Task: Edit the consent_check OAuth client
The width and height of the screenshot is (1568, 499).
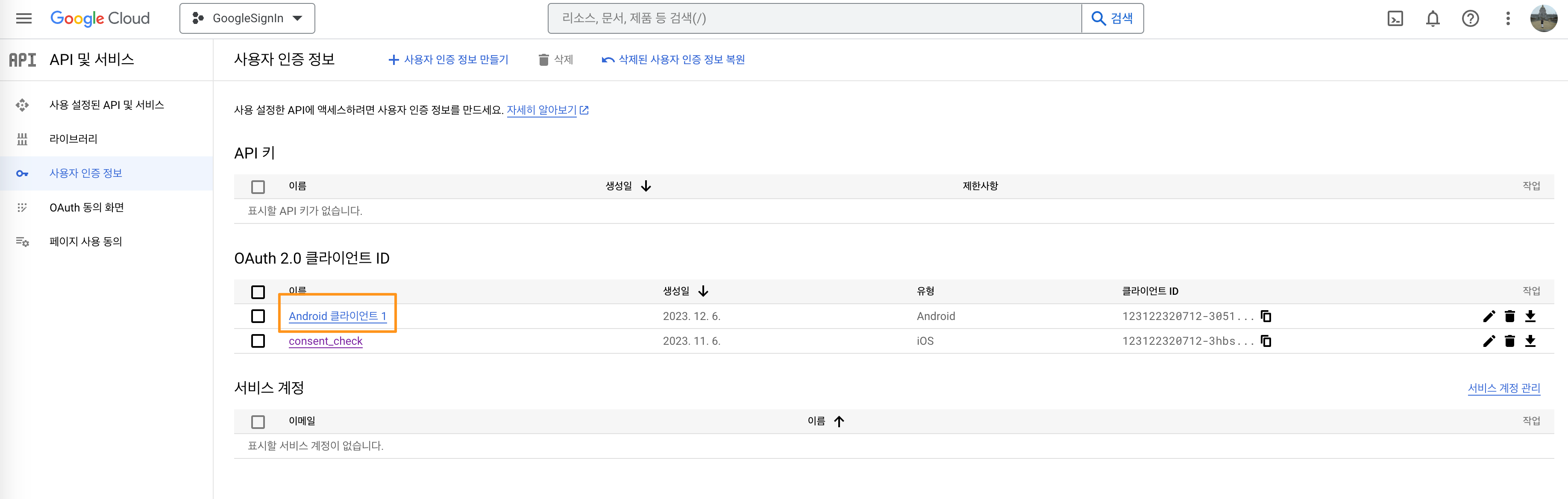Action: click(x=1489, y=341)
